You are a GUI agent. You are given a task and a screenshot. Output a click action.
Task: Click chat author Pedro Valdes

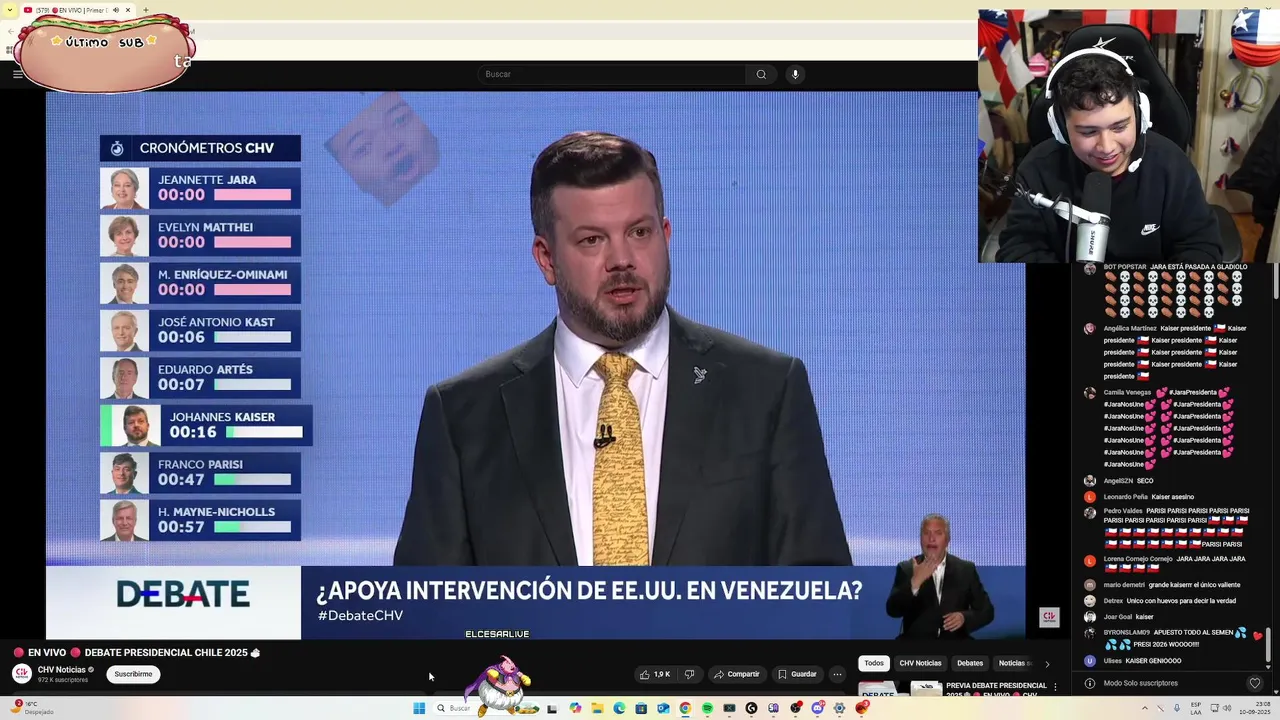(x=1123, y=511)
